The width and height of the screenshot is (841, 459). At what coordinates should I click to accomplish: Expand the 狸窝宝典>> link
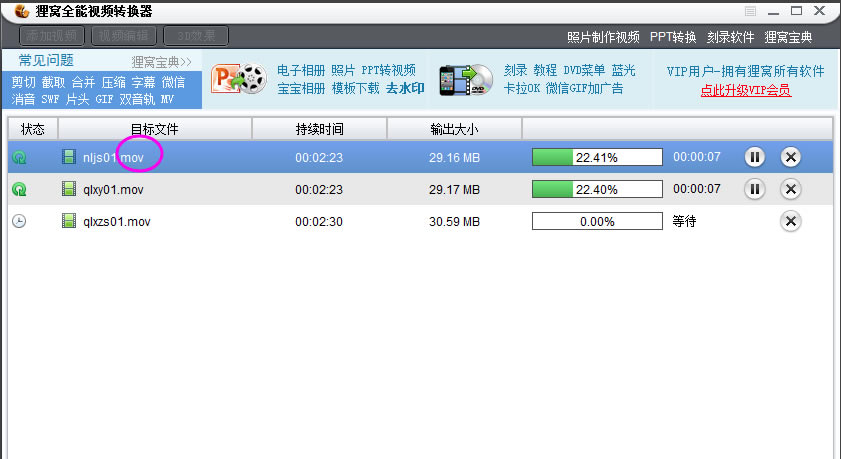[161, 62]
